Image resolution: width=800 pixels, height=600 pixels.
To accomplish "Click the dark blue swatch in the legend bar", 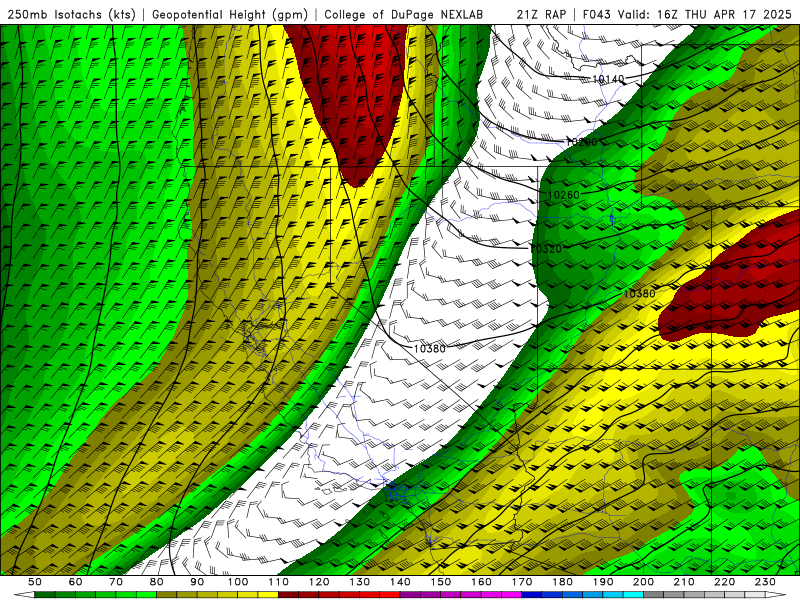I will click(x=532, y=595).
